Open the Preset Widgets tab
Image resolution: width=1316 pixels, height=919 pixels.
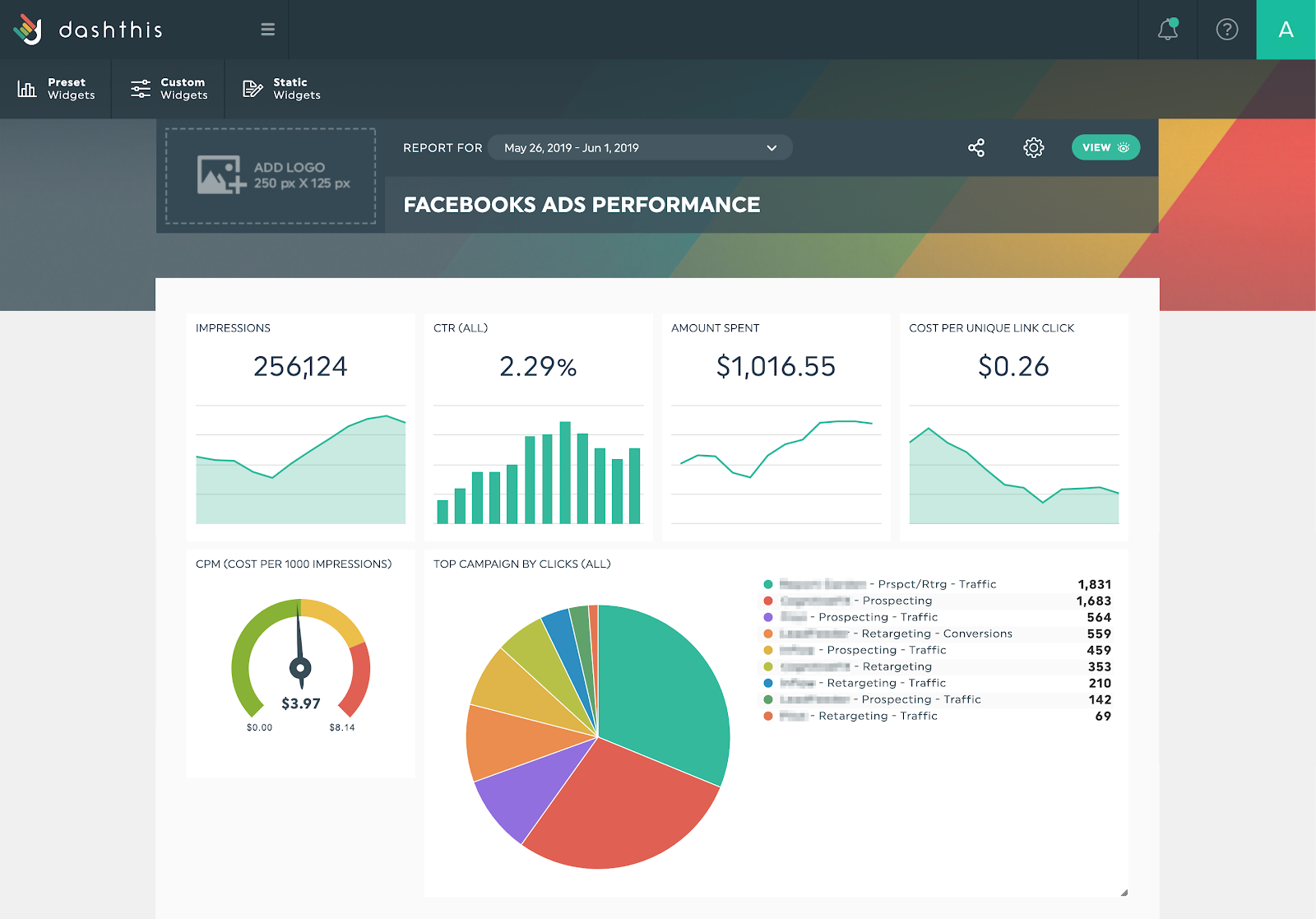(56, 89)
